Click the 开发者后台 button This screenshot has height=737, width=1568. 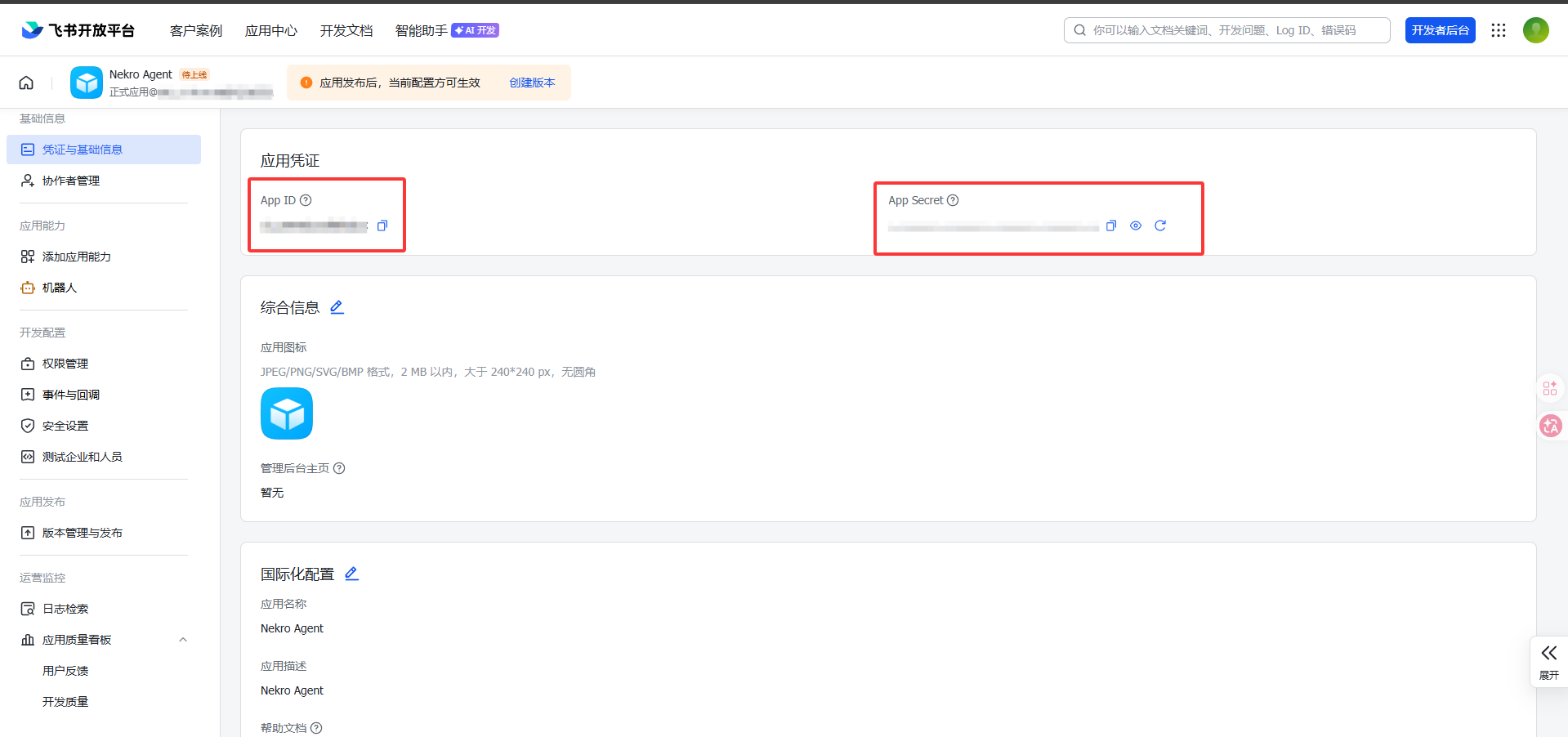pyautogui.click(x=1440, y=30)
